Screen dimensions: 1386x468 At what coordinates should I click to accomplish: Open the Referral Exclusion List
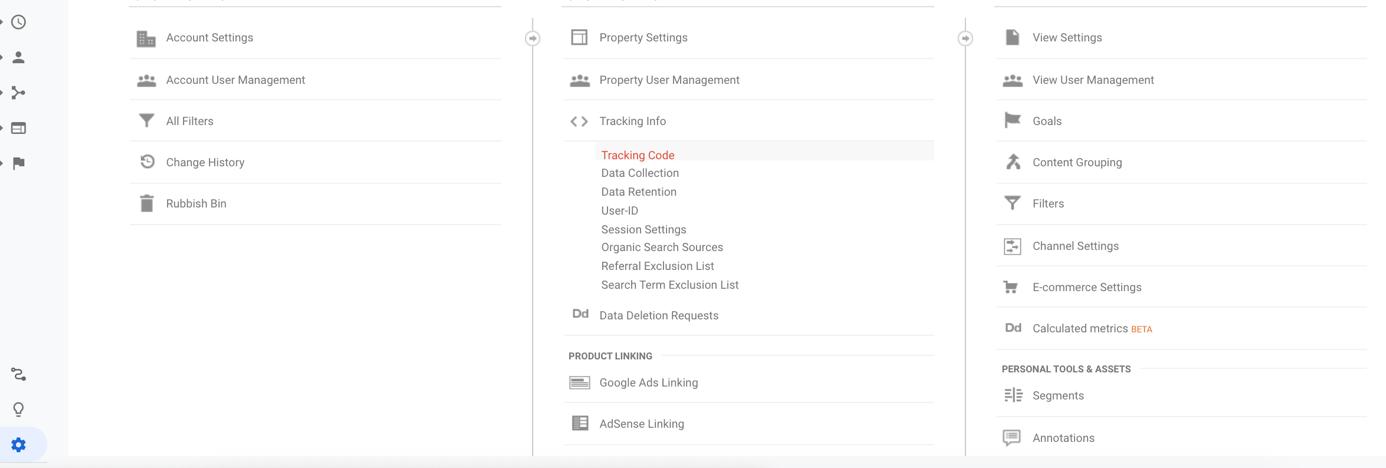[657, 266]
